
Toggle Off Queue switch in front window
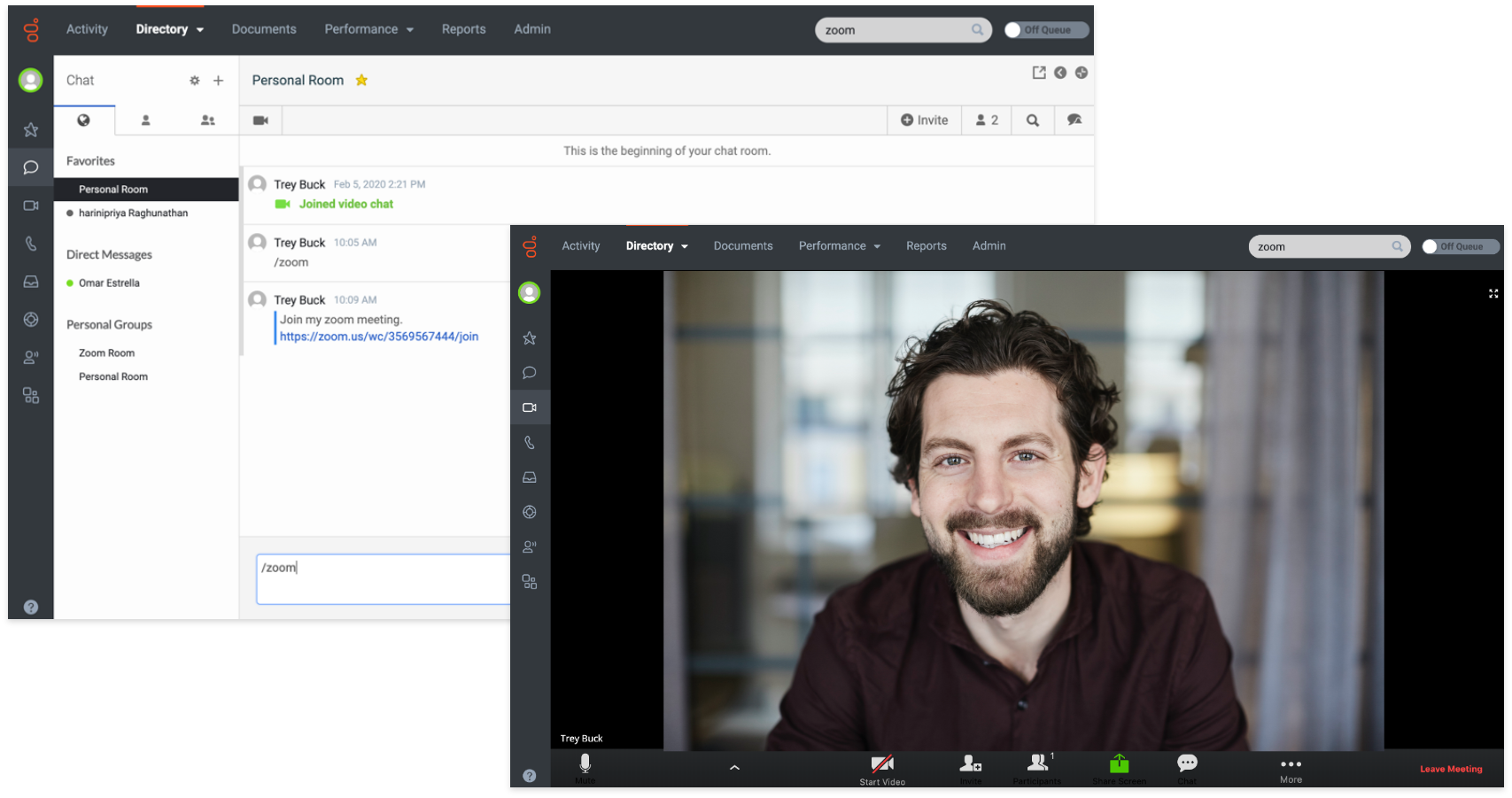tap(1462, 247)
